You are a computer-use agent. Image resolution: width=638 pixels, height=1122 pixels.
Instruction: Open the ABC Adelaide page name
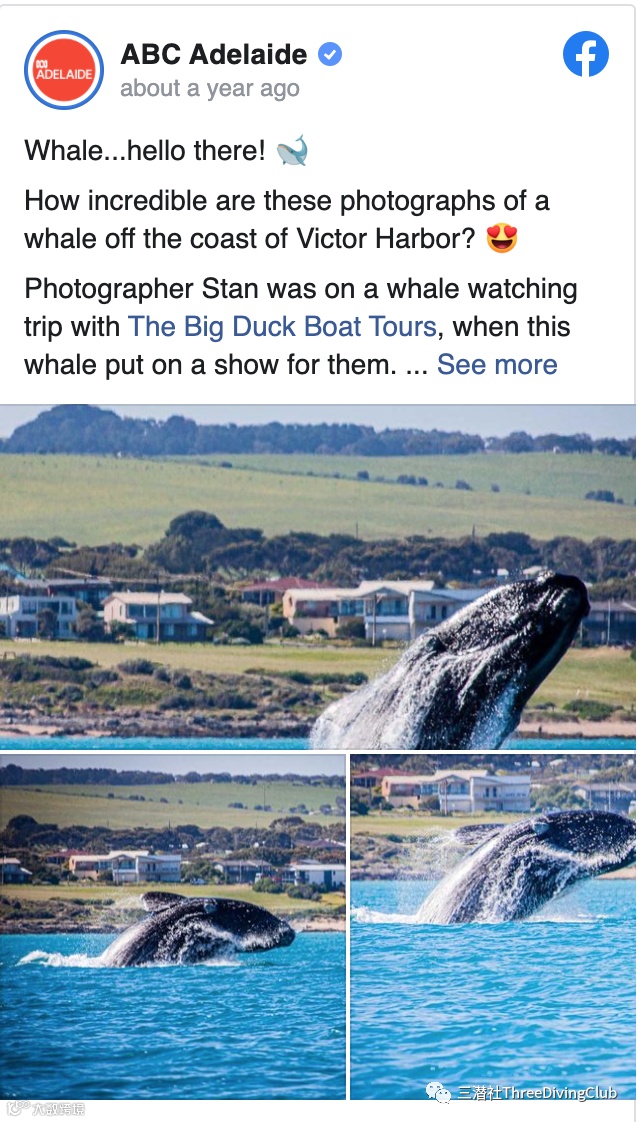pyautogui.click(x=214, y=54)
